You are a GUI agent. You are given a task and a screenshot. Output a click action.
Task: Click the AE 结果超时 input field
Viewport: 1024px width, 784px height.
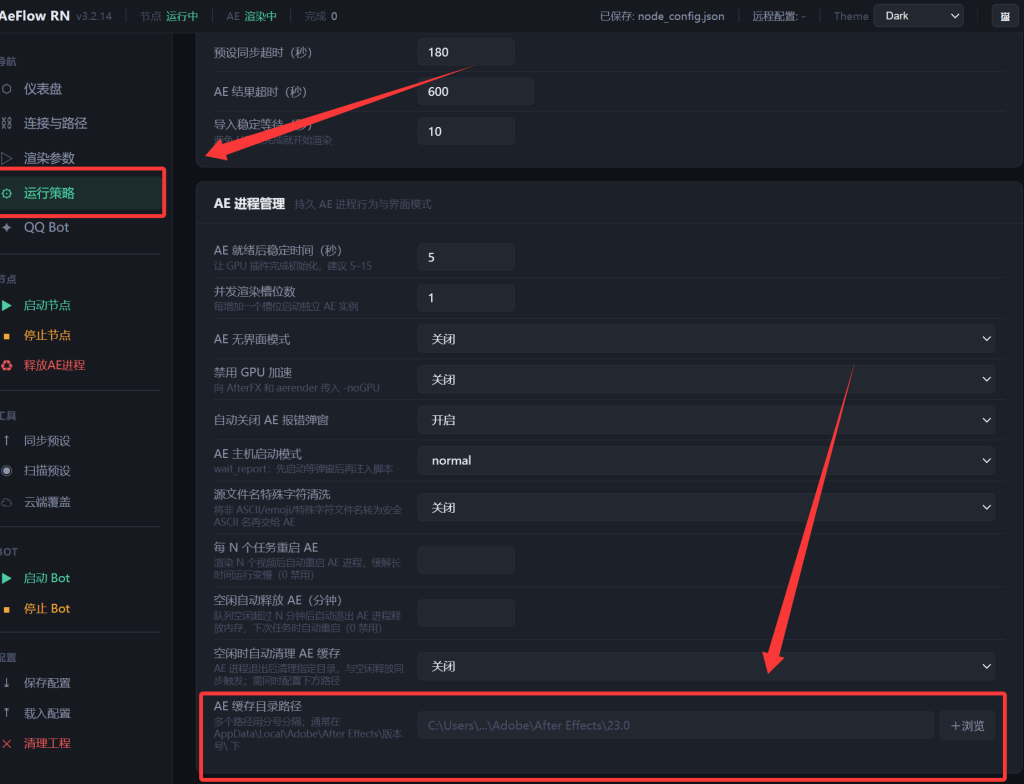point(475,92)
